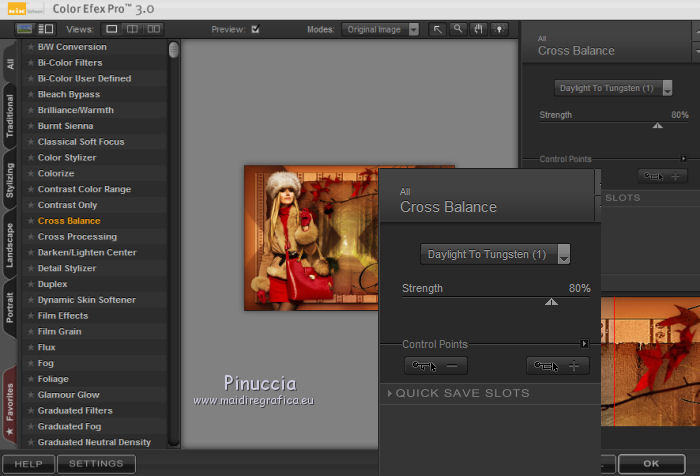
Task: Click the Modes dropdown arrow button
Action: click(x=414, y=29)
